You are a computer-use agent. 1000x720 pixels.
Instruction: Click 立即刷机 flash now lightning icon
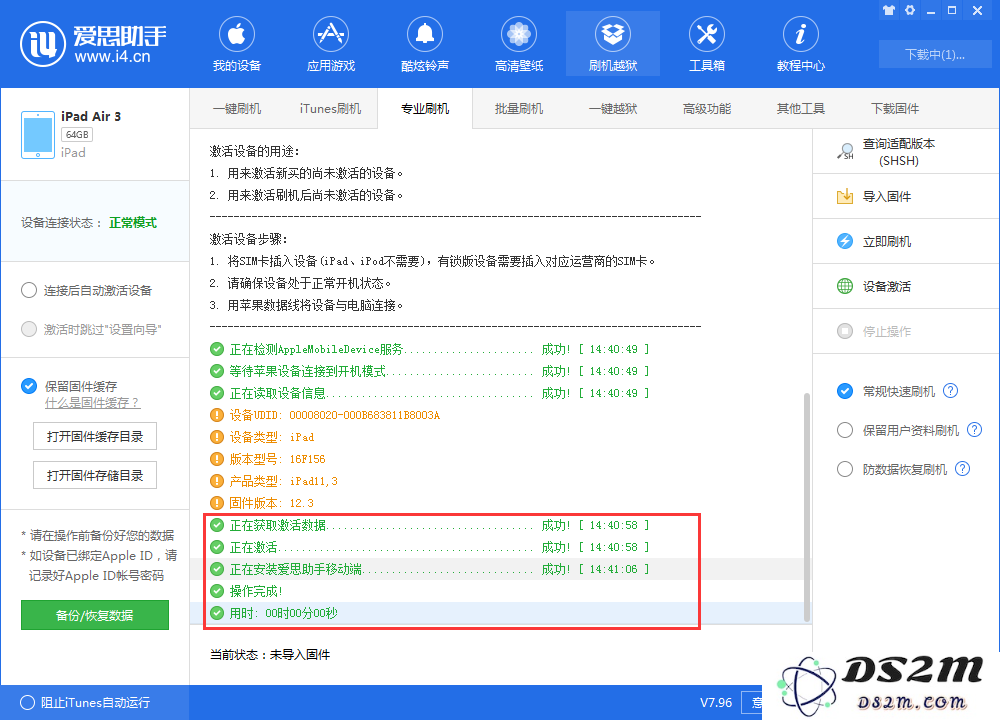tap(845, 241)
